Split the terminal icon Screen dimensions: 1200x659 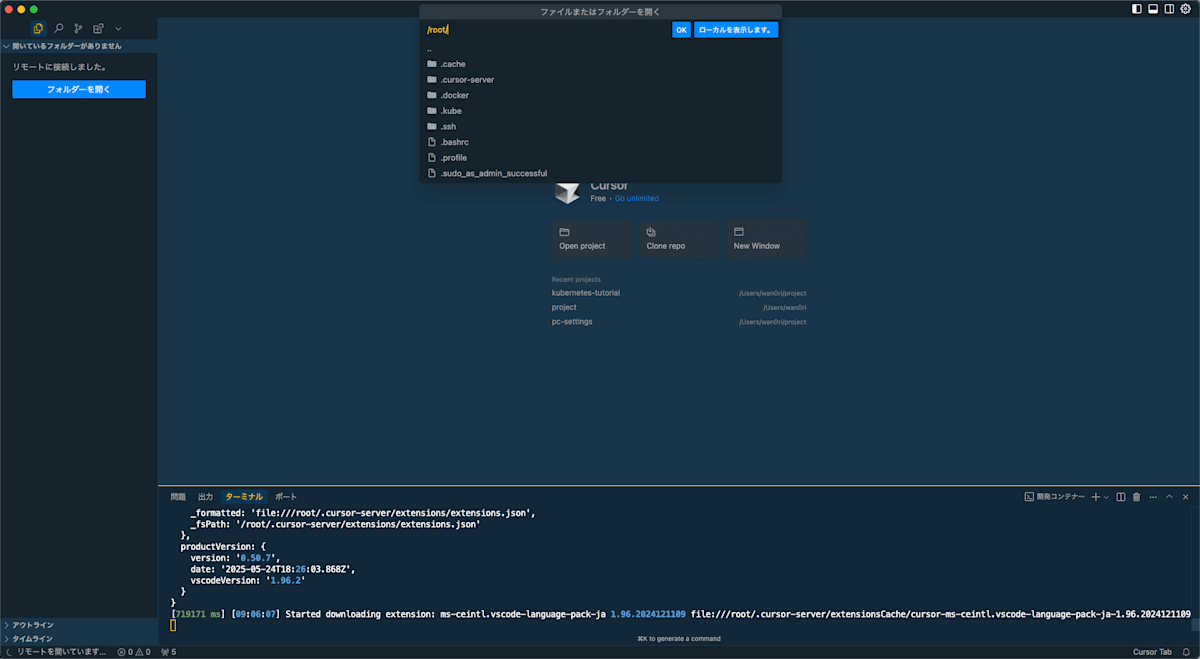(x=1121, y=497)
